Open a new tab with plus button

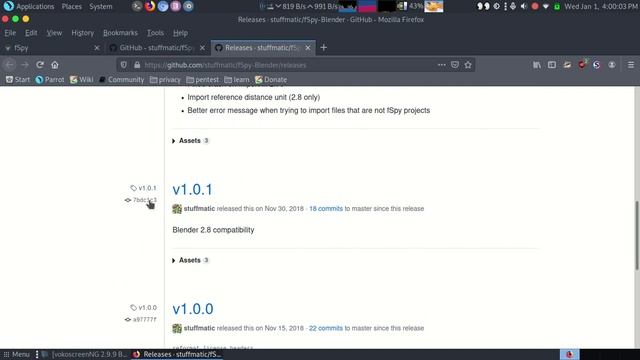click(323, 48)
